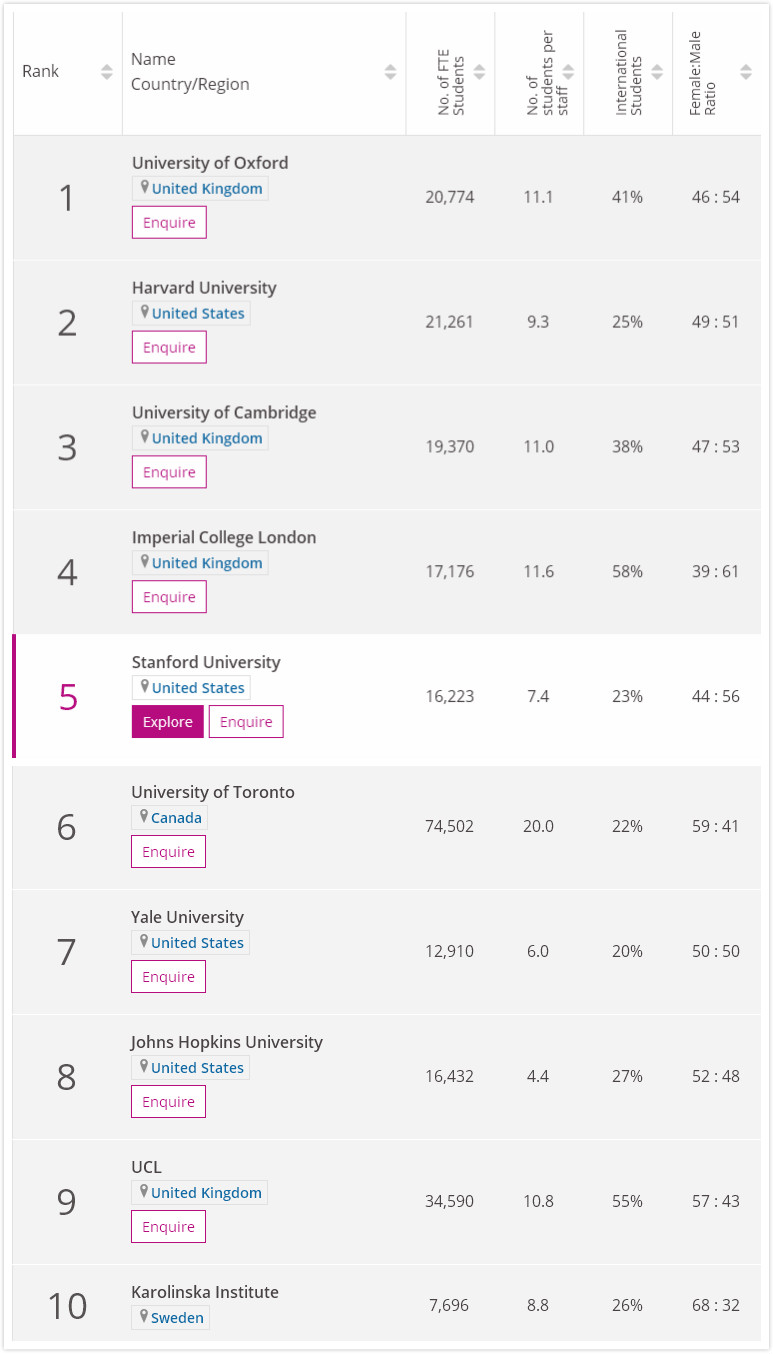
Task: Sort by No. of FTE Students arrows
Action: point(480,72)
